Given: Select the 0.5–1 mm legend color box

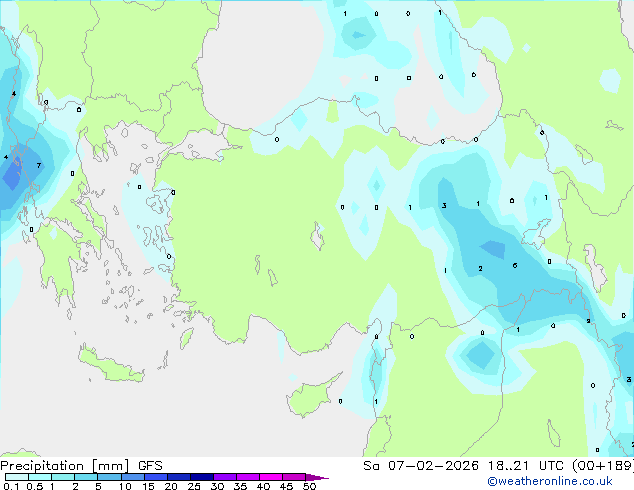Looking at the screenshot, I should [x=40, y=477].
